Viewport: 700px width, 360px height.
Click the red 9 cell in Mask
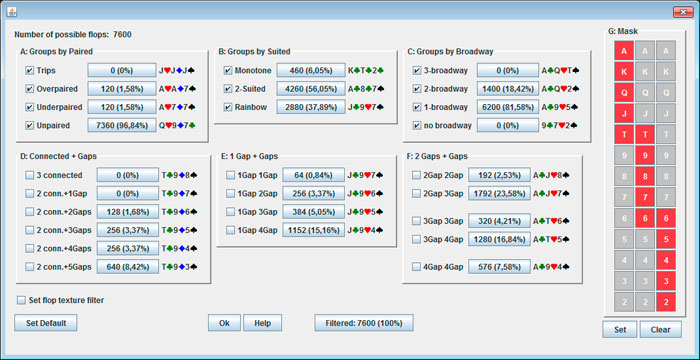(x=645, y=155)
